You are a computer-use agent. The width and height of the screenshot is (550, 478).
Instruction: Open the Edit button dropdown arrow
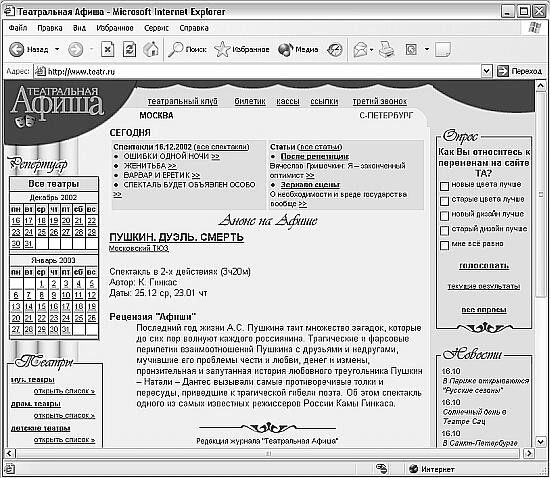pos(427,49)
